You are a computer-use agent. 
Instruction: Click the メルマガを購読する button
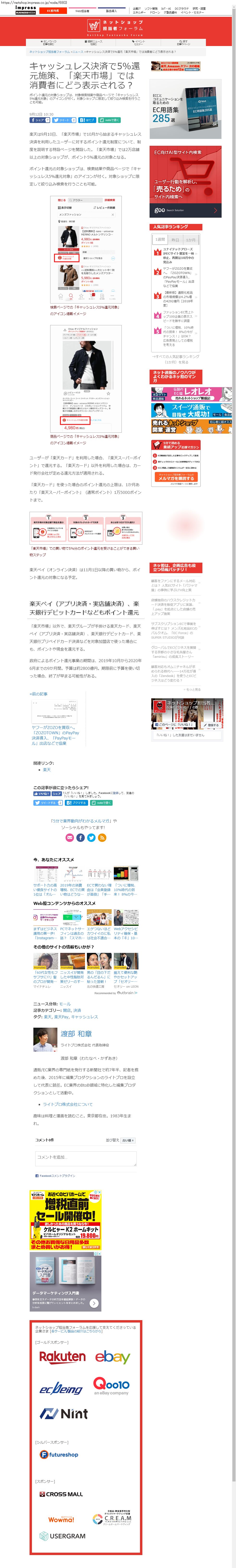pos(176,477)
